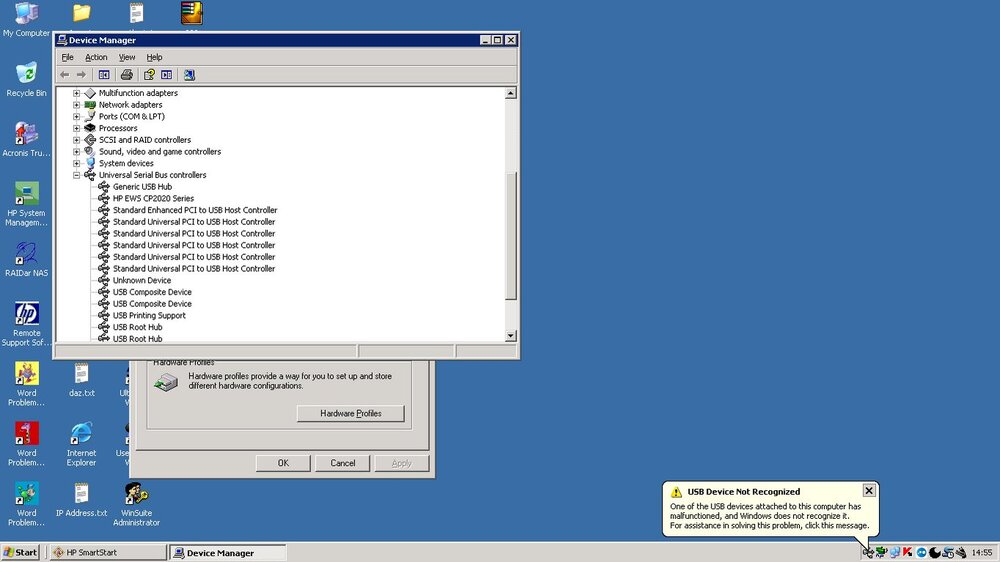Open the File menu
Viewport: 1000px width, 562px height.
pyautogui.click(x=68, y=57)
